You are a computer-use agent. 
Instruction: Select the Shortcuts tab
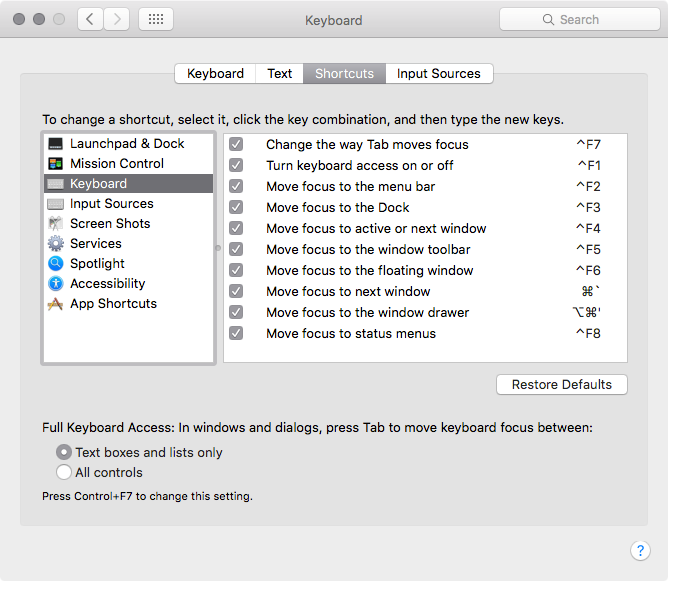[x=344, y=73]
